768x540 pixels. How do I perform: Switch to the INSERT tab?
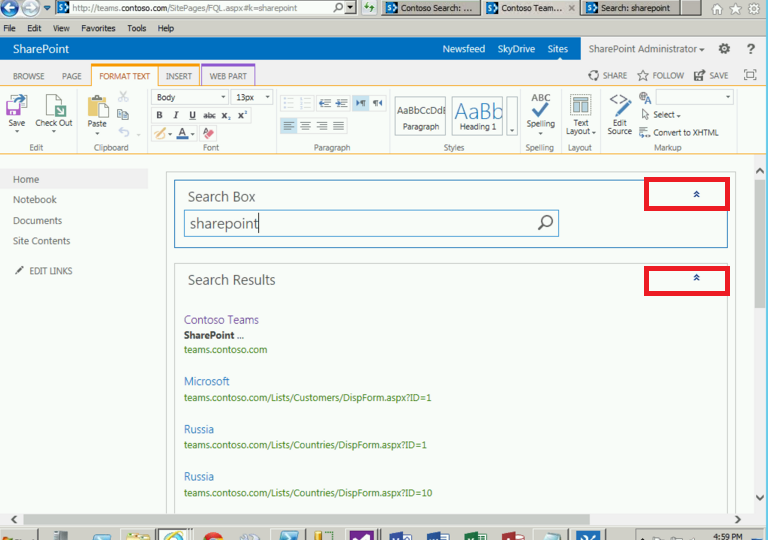pos(179,76)
